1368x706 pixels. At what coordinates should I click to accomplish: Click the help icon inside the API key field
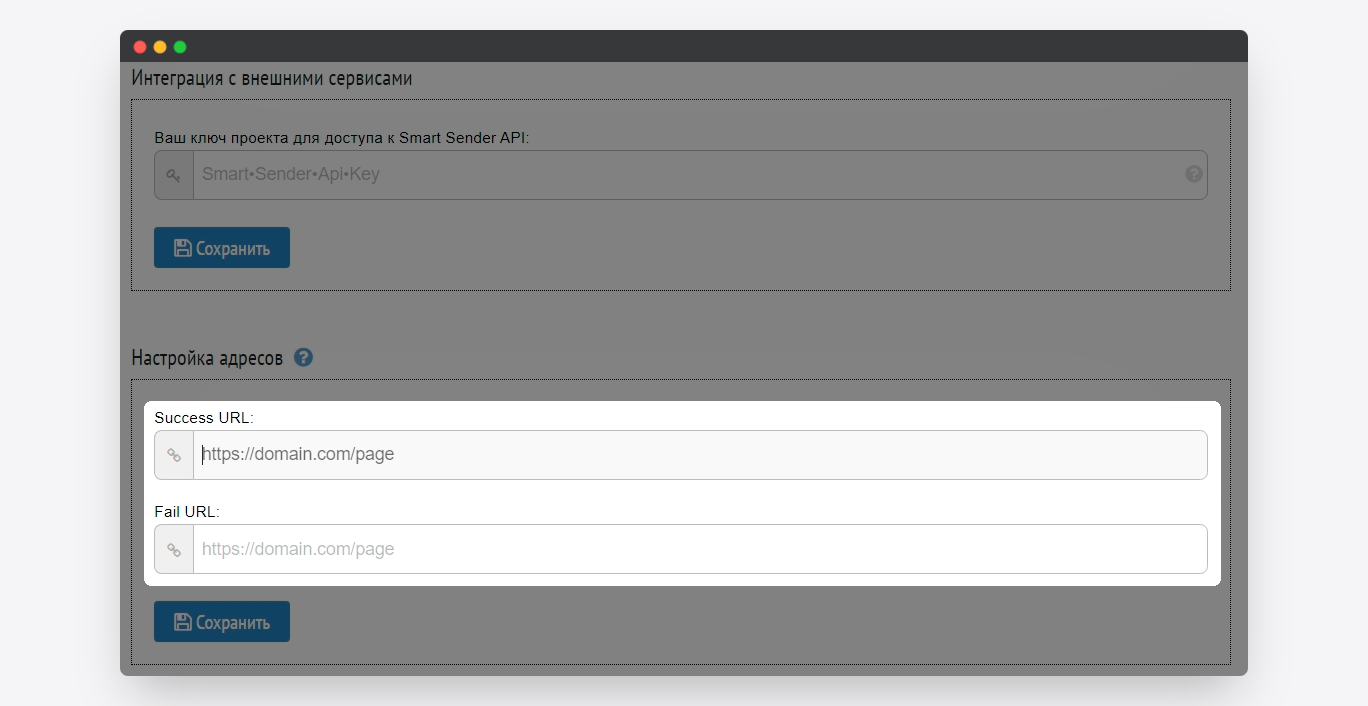point(1193,174)
